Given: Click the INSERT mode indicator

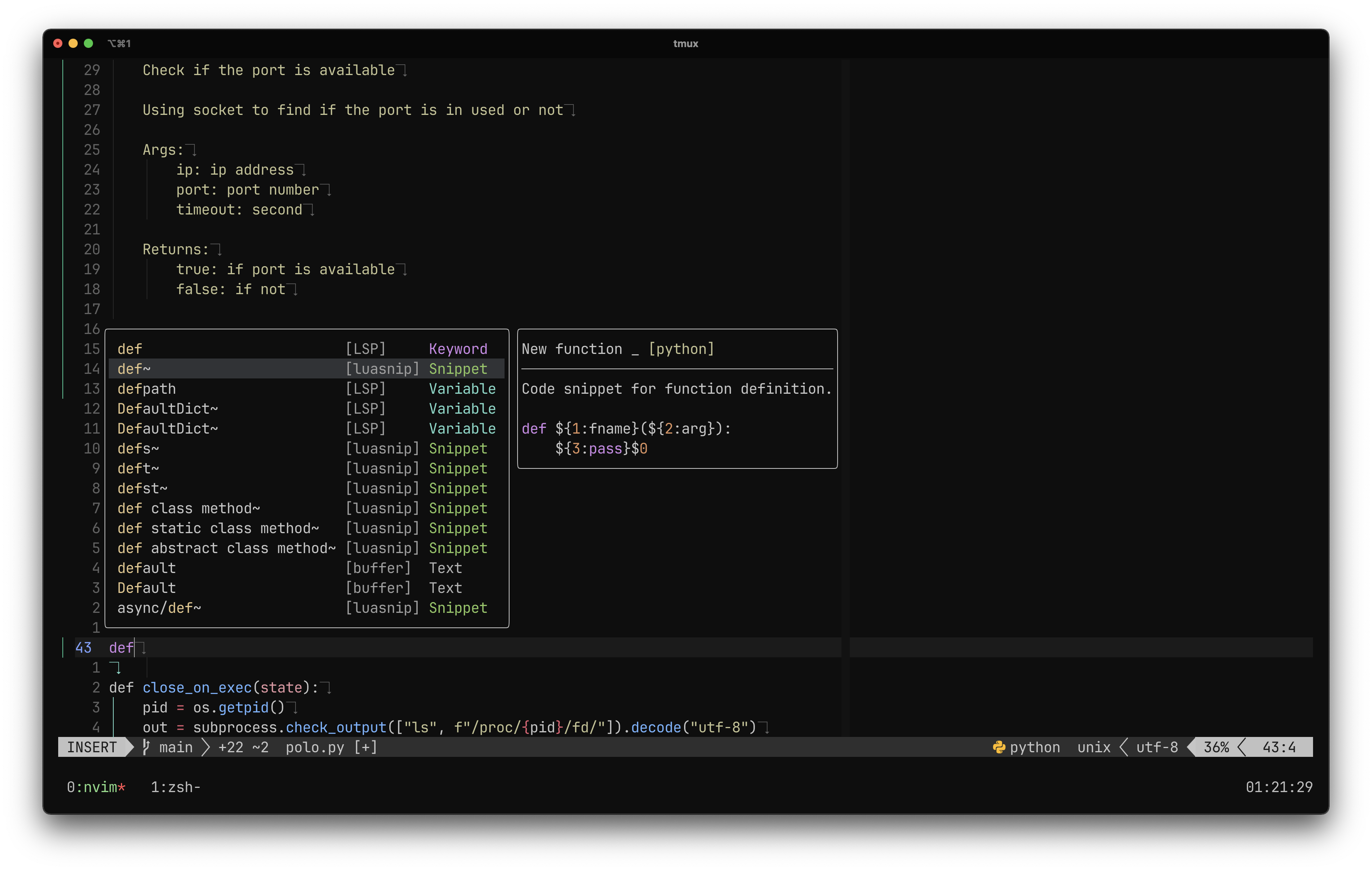Looking at the screenshot, I should click(92, 747).
